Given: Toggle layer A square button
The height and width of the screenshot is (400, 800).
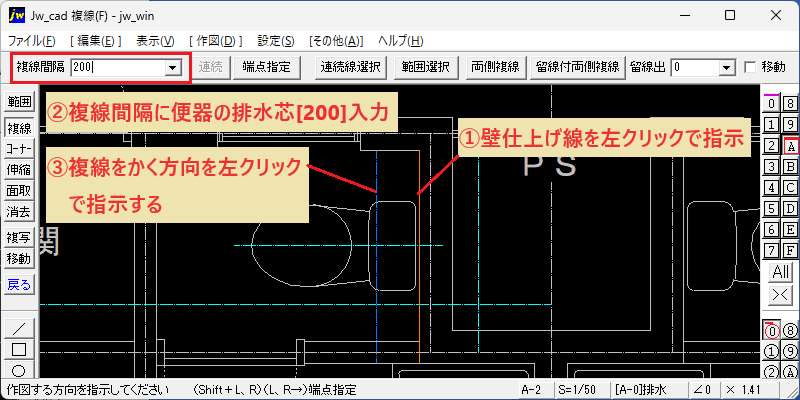Looking at the screenshot, I should coord(790,146).
